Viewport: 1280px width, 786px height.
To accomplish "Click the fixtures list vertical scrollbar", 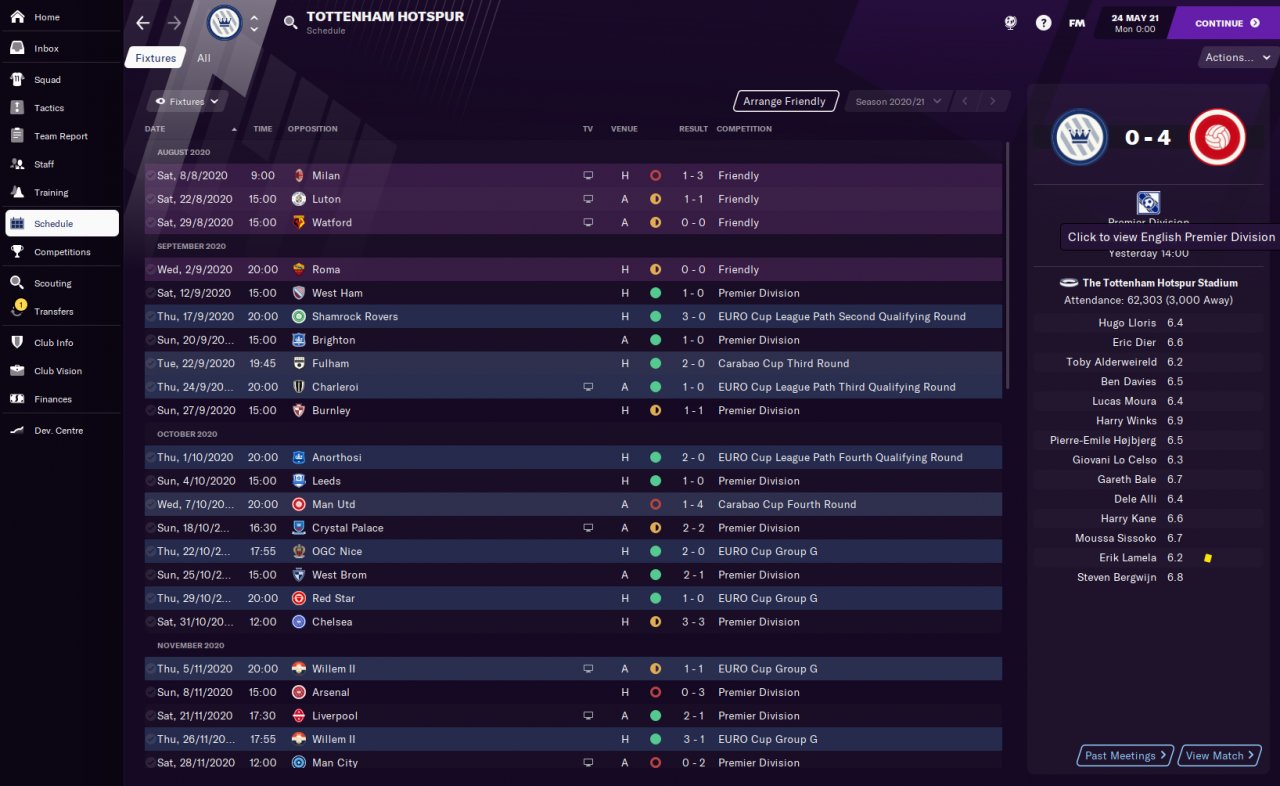I will click(1006, 265).
